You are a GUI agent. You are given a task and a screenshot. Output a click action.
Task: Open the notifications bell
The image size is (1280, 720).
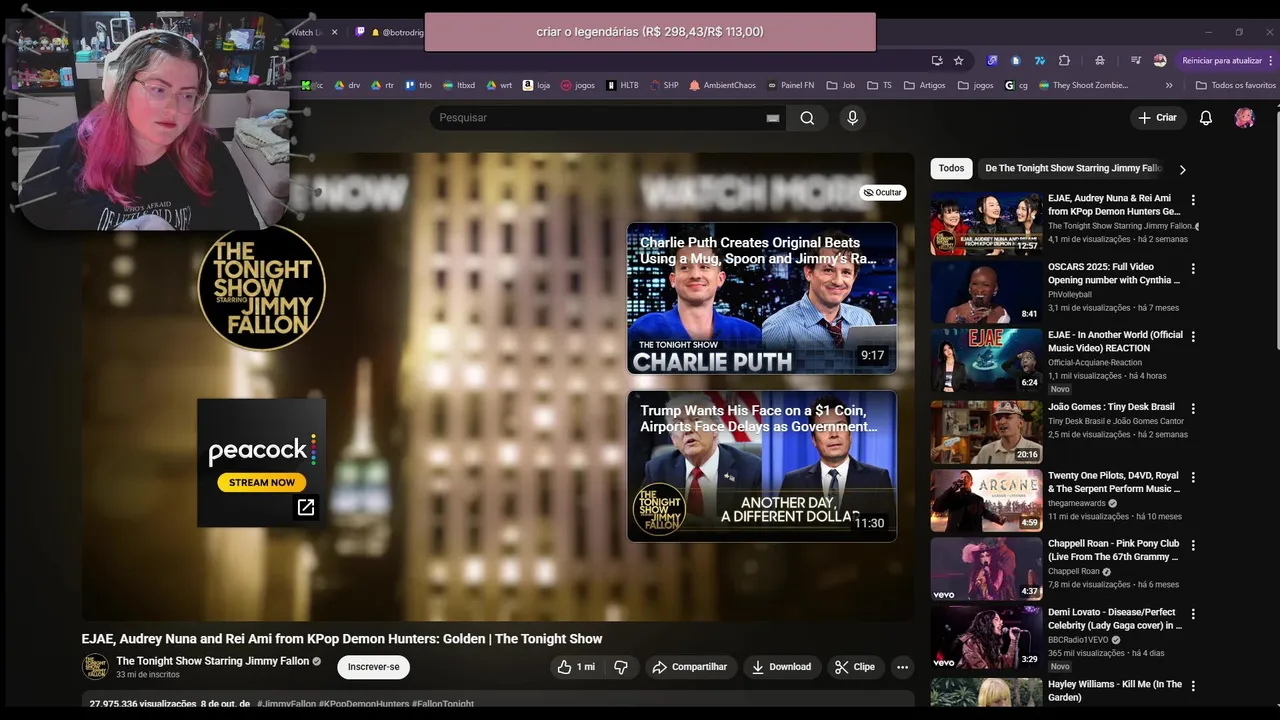point(1206,118)
